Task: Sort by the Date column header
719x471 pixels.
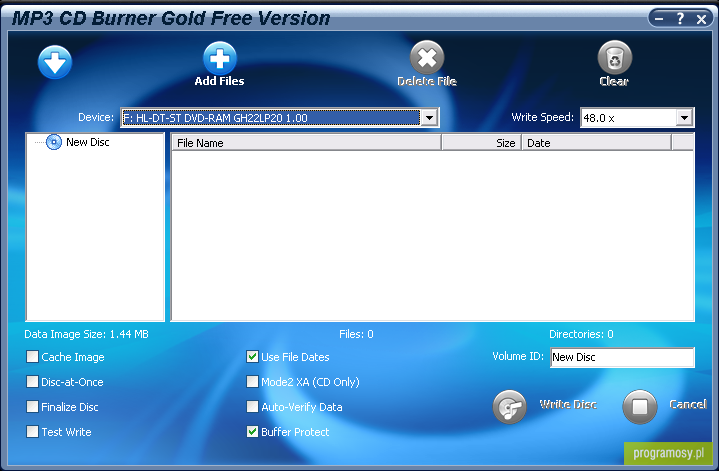Action: (597, 143)
